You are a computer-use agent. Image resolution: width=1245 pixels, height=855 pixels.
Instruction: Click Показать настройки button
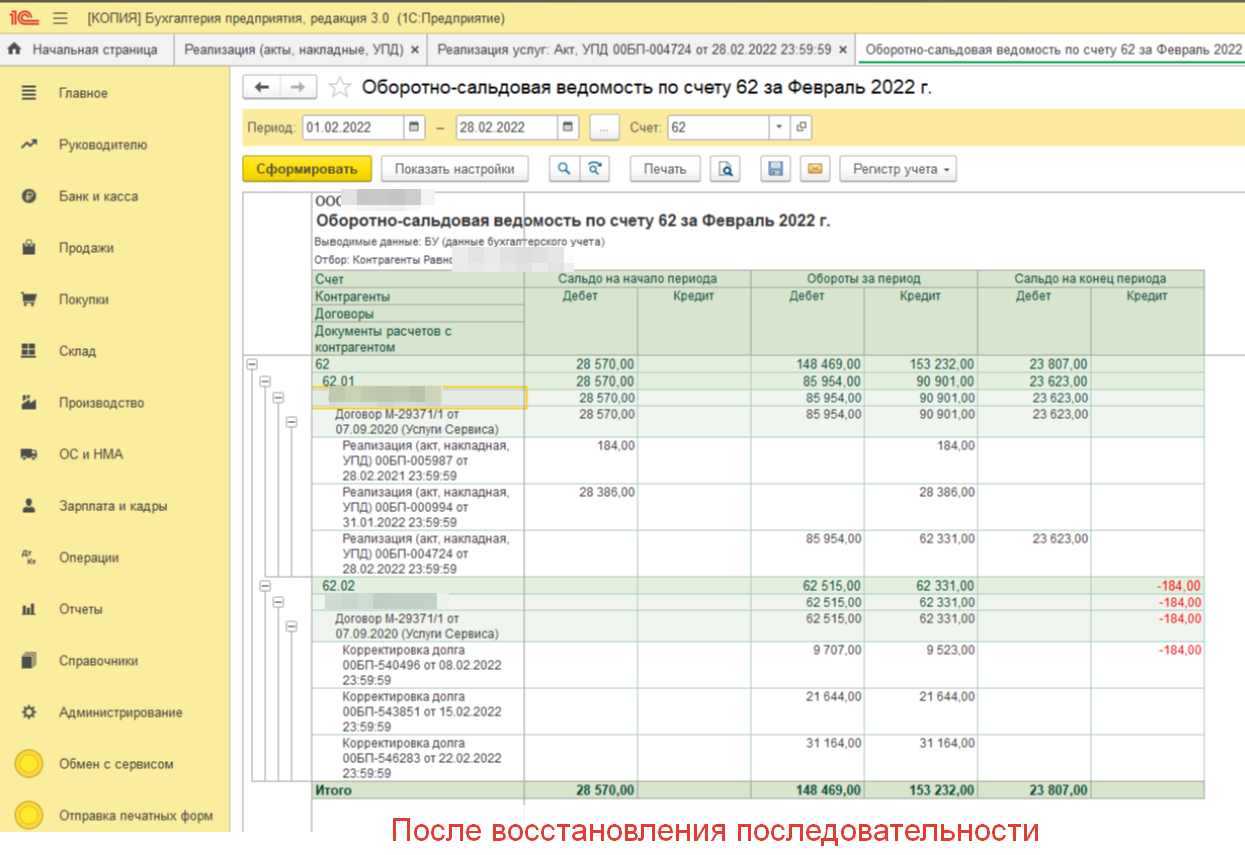tap(455, 169)
